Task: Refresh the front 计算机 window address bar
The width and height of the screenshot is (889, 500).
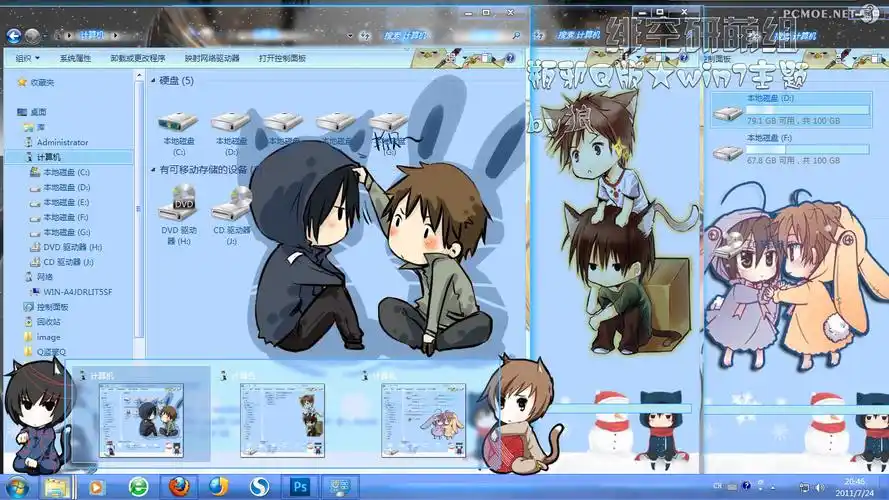Action: [365, 36]
